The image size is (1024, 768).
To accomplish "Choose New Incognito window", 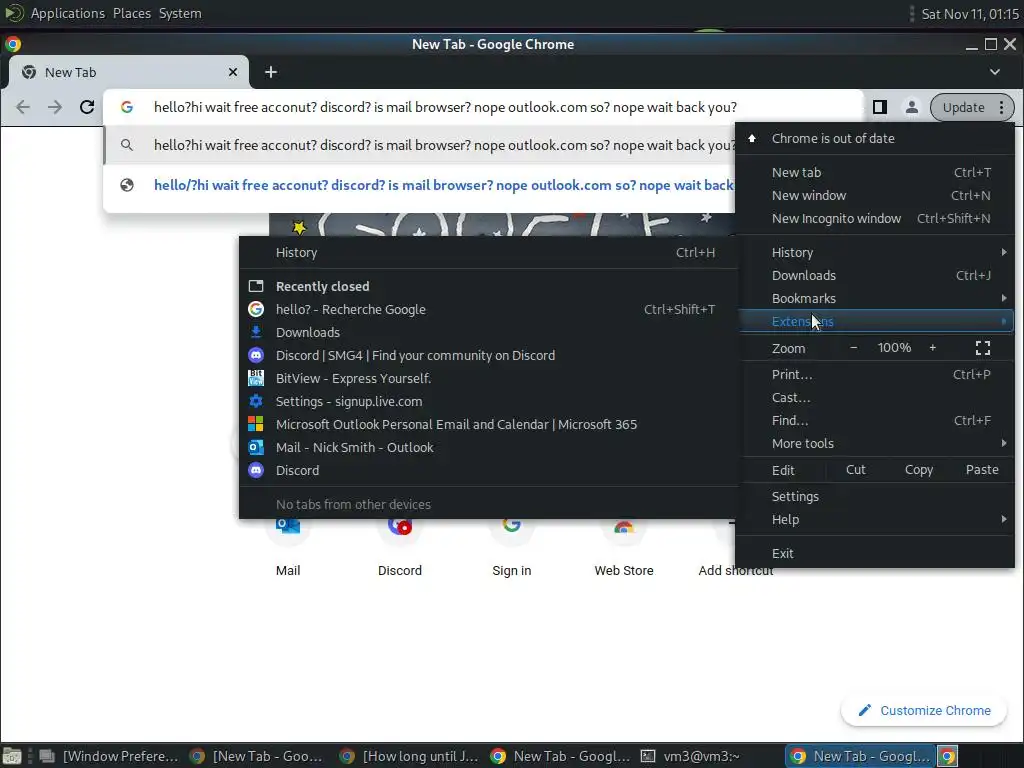I will point(875,219).
